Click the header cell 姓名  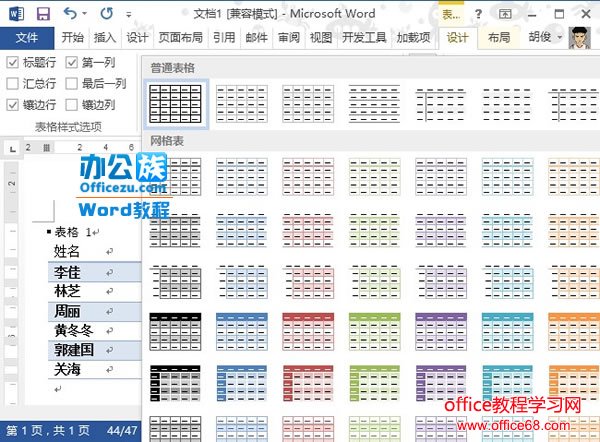tap(94, 251)
